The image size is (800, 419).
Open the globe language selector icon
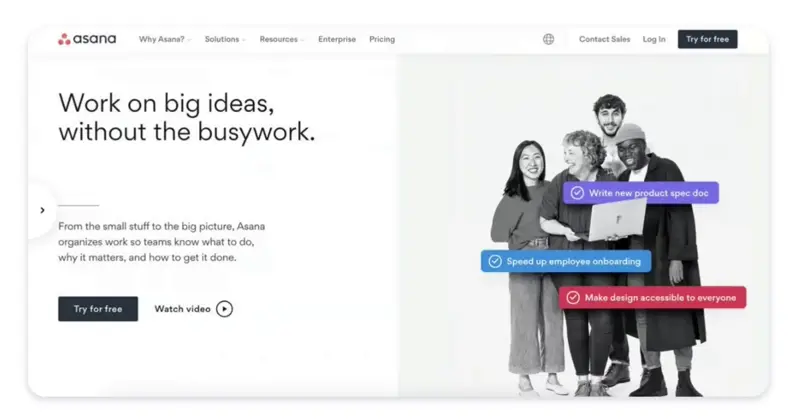pyautogui.click(x=548, y=39)
